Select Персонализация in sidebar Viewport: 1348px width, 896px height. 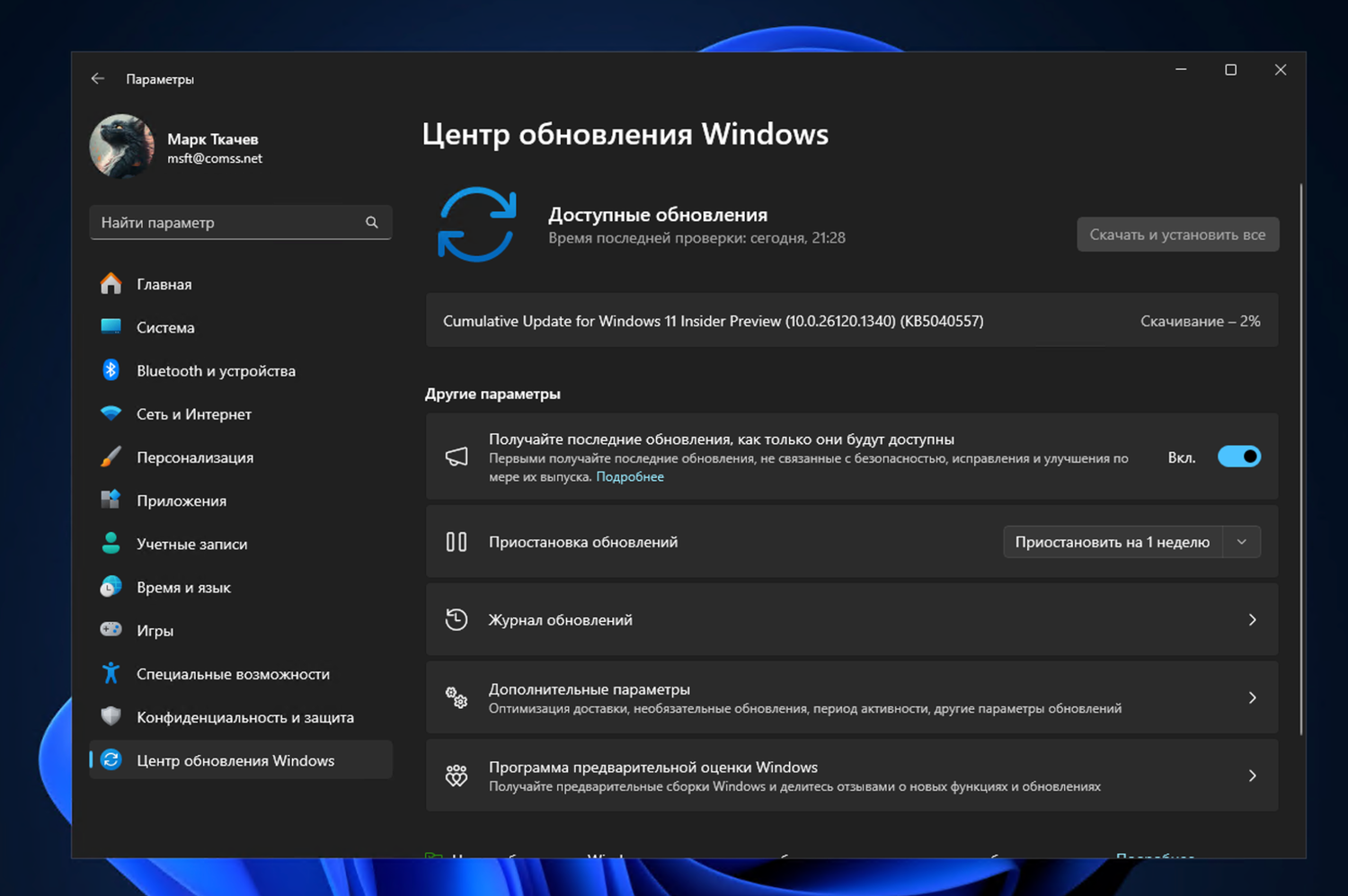[x=241, y=457]
